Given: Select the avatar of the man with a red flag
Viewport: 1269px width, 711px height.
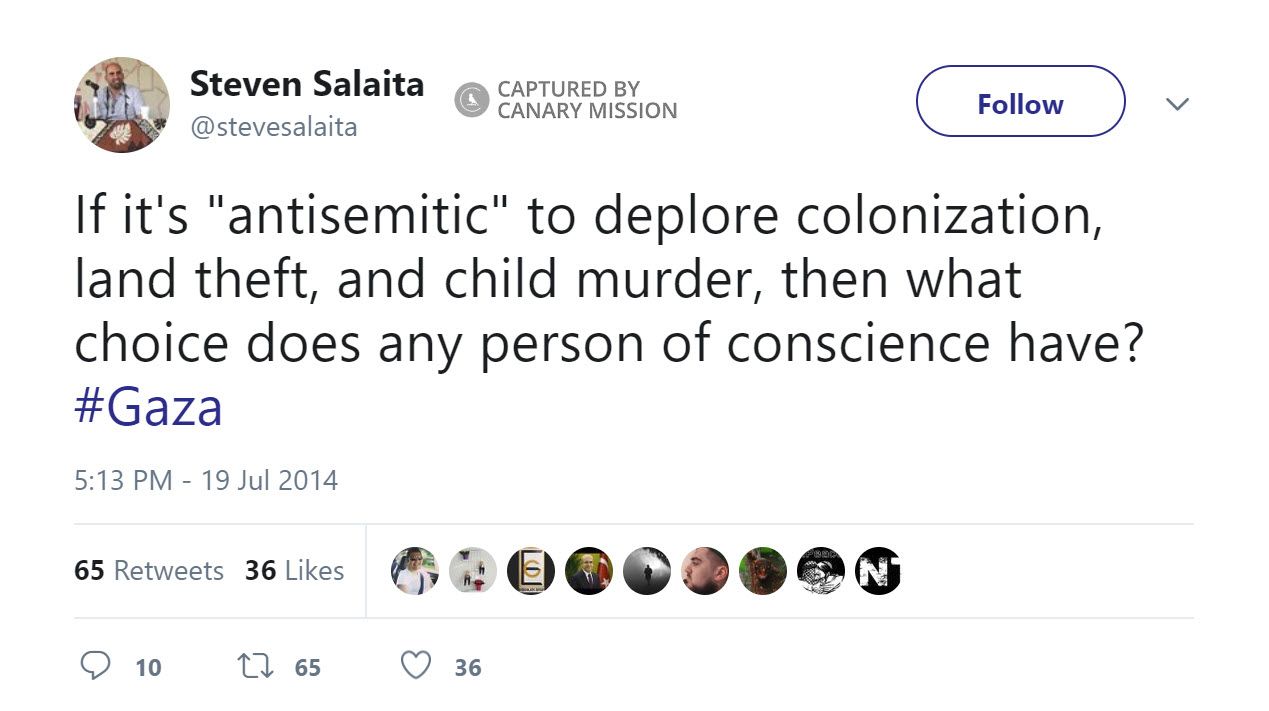Looking at the screenshot, I should click(x=588, y=571).
